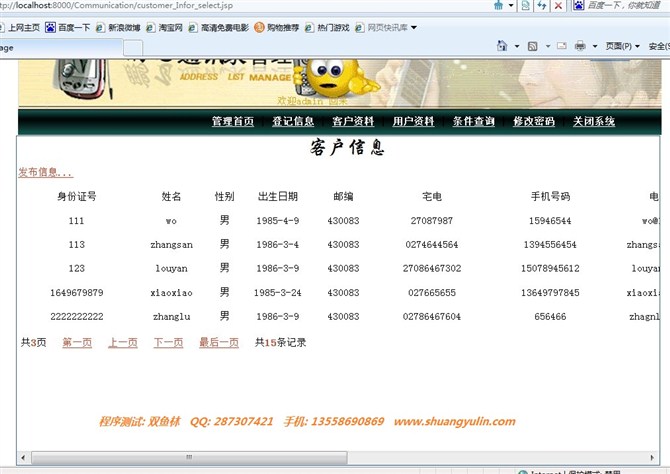This screenshot has width=670, height=474.
Task: Click the red X stop loading icon
Action: (558, 6)
